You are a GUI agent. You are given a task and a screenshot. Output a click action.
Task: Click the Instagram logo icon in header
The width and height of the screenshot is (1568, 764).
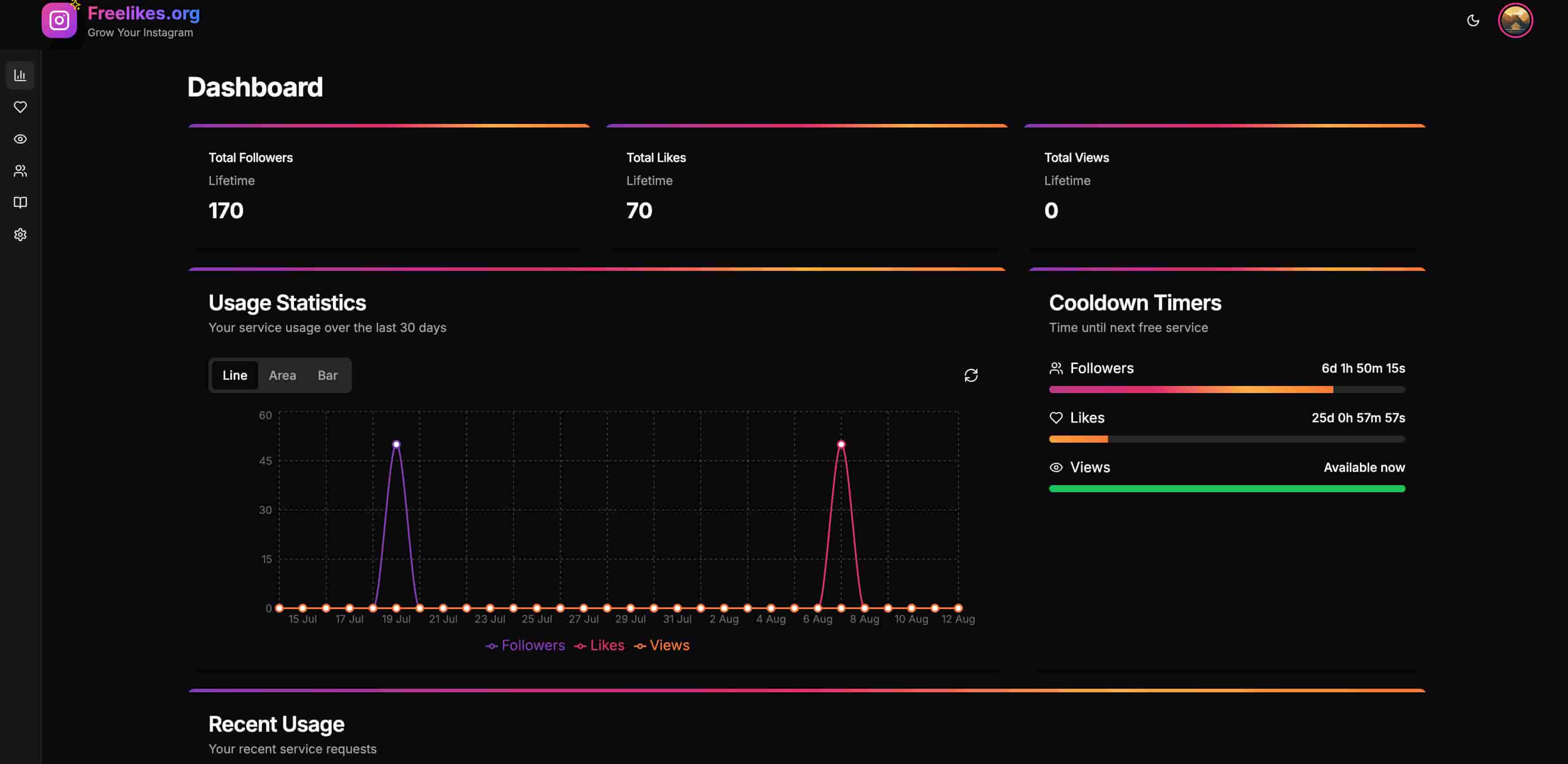[x=59, y=20]
